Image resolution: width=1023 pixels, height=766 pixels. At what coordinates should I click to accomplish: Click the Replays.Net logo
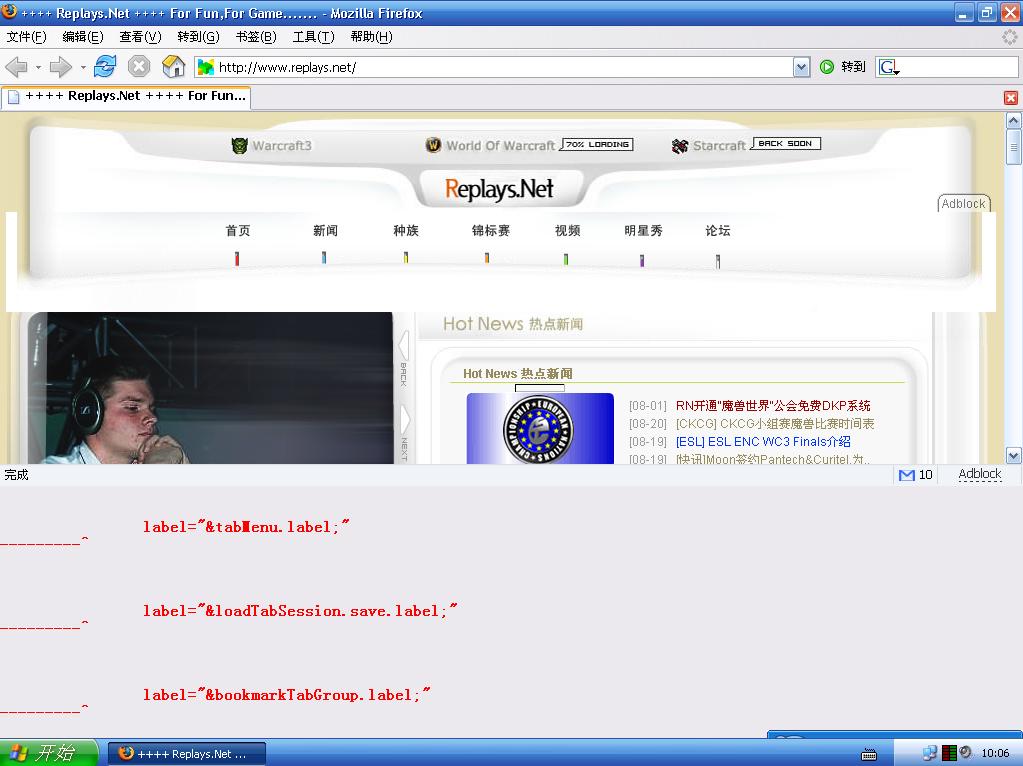499,189
